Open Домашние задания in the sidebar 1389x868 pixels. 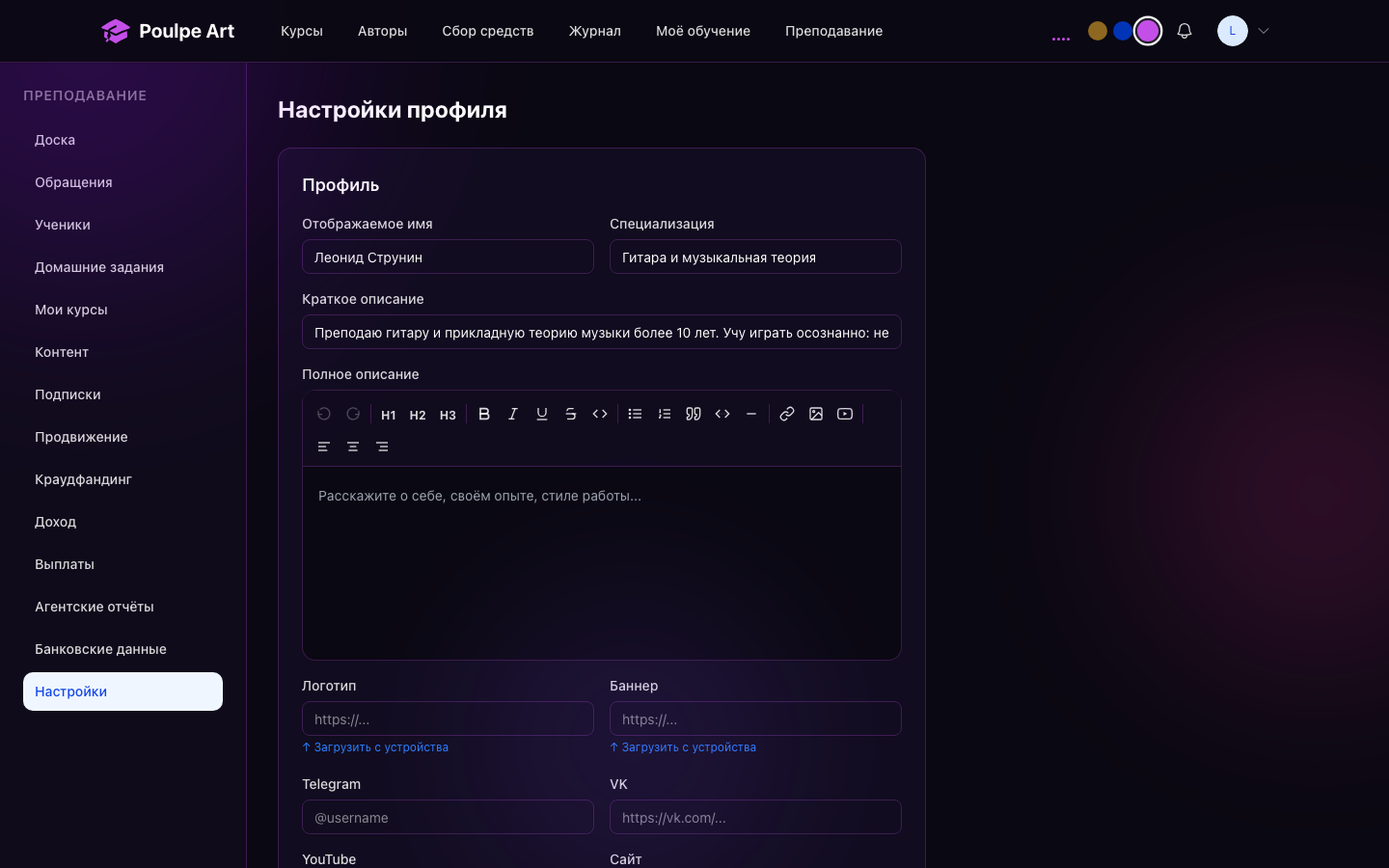[x=123, y=267]
